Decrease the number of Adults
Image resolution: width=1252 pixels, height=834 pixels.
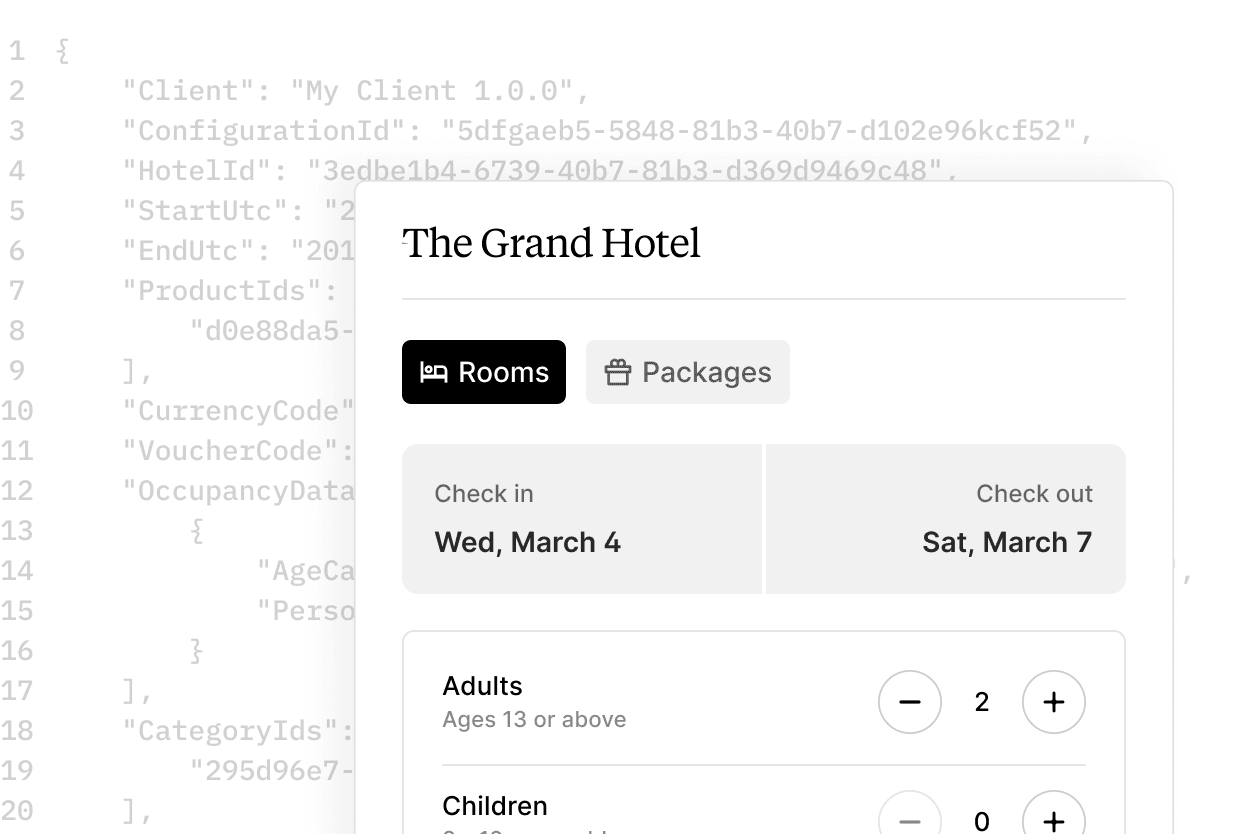(x=910, y=702)
